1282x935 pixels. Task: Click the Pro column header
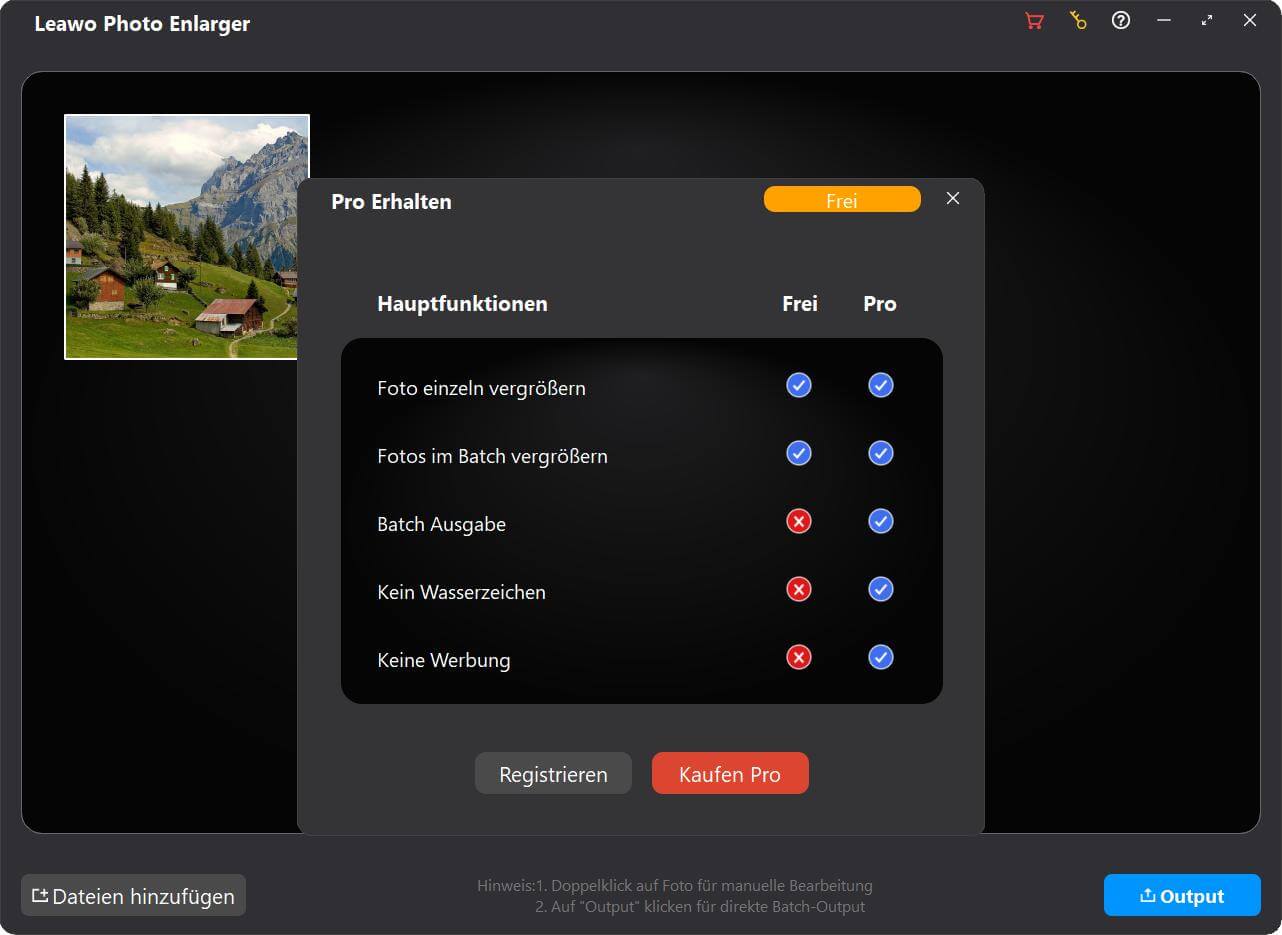880,304
